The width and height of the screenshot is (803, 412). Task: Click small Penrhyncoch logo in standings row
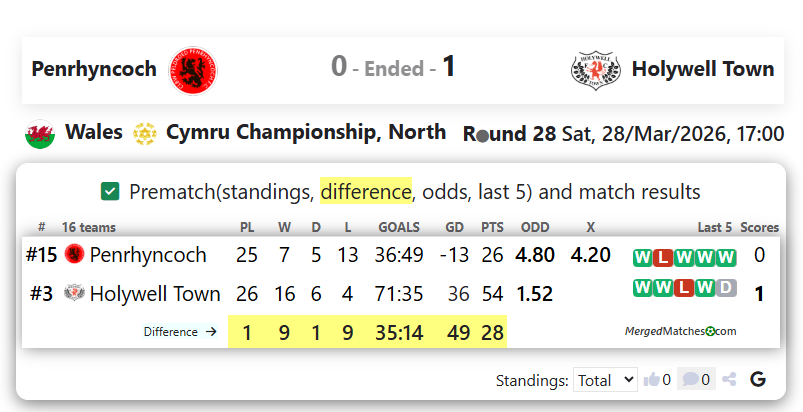point(73,255)
